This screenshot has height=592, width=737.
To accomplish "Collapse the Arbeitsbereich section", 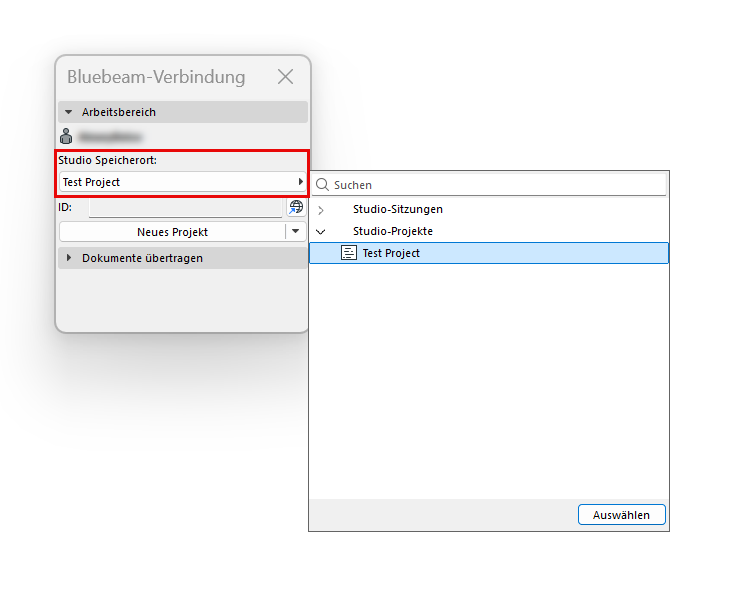I will coord(69,112).
